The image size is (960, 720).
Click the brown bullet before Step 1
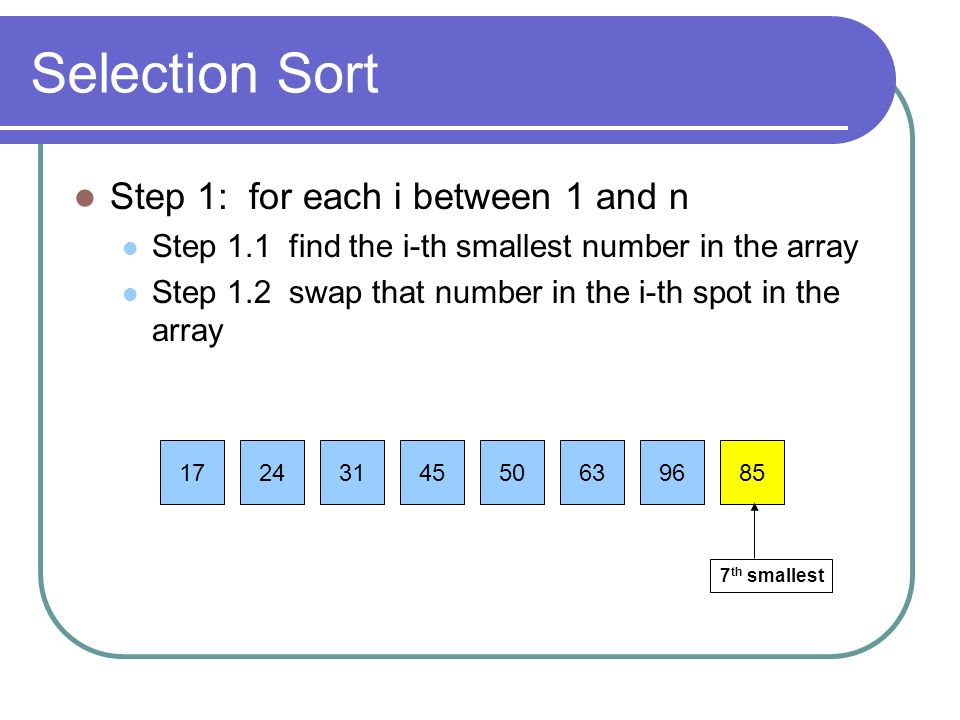tap(85, 198)
